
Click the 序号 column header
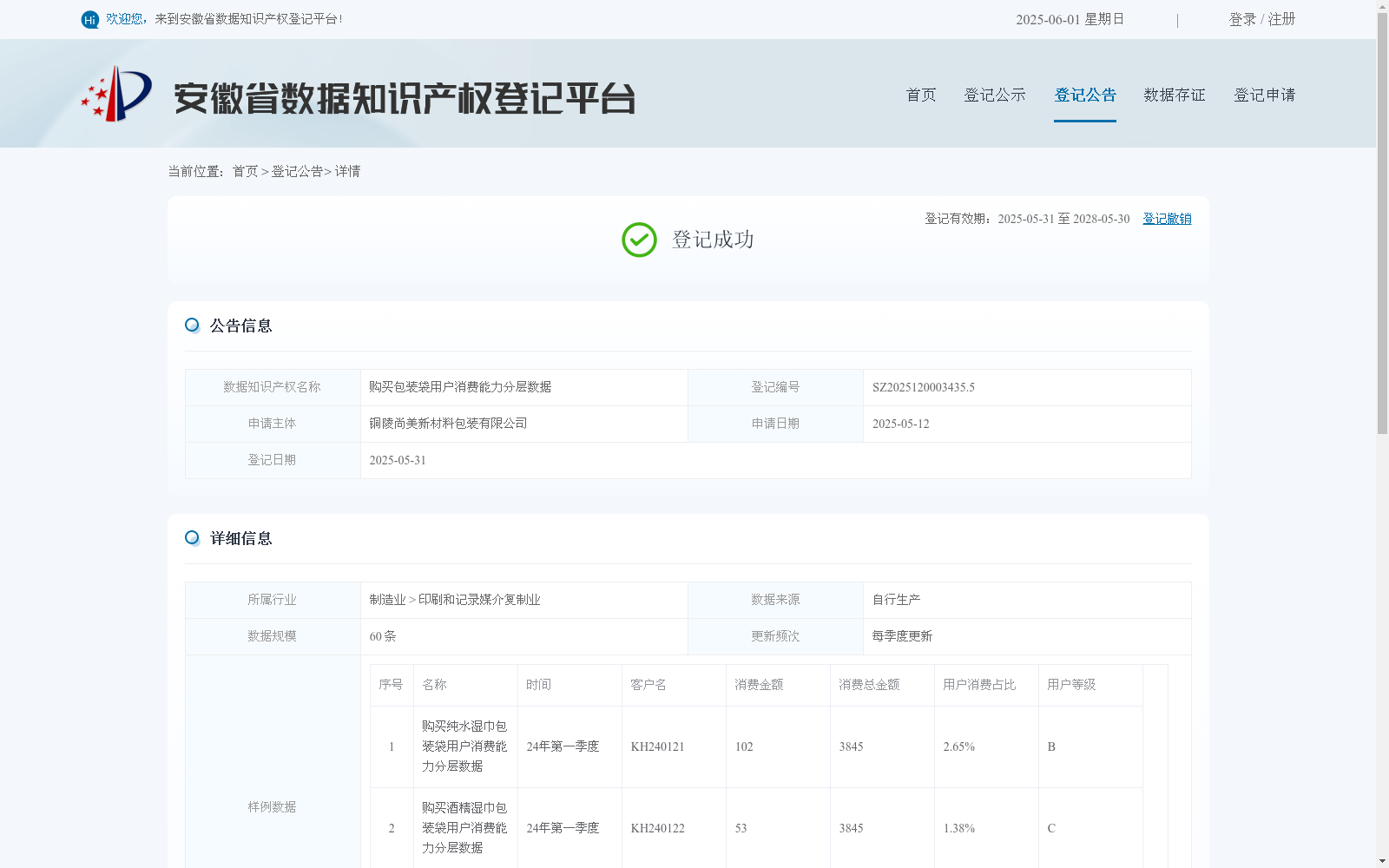coord(391,685)
